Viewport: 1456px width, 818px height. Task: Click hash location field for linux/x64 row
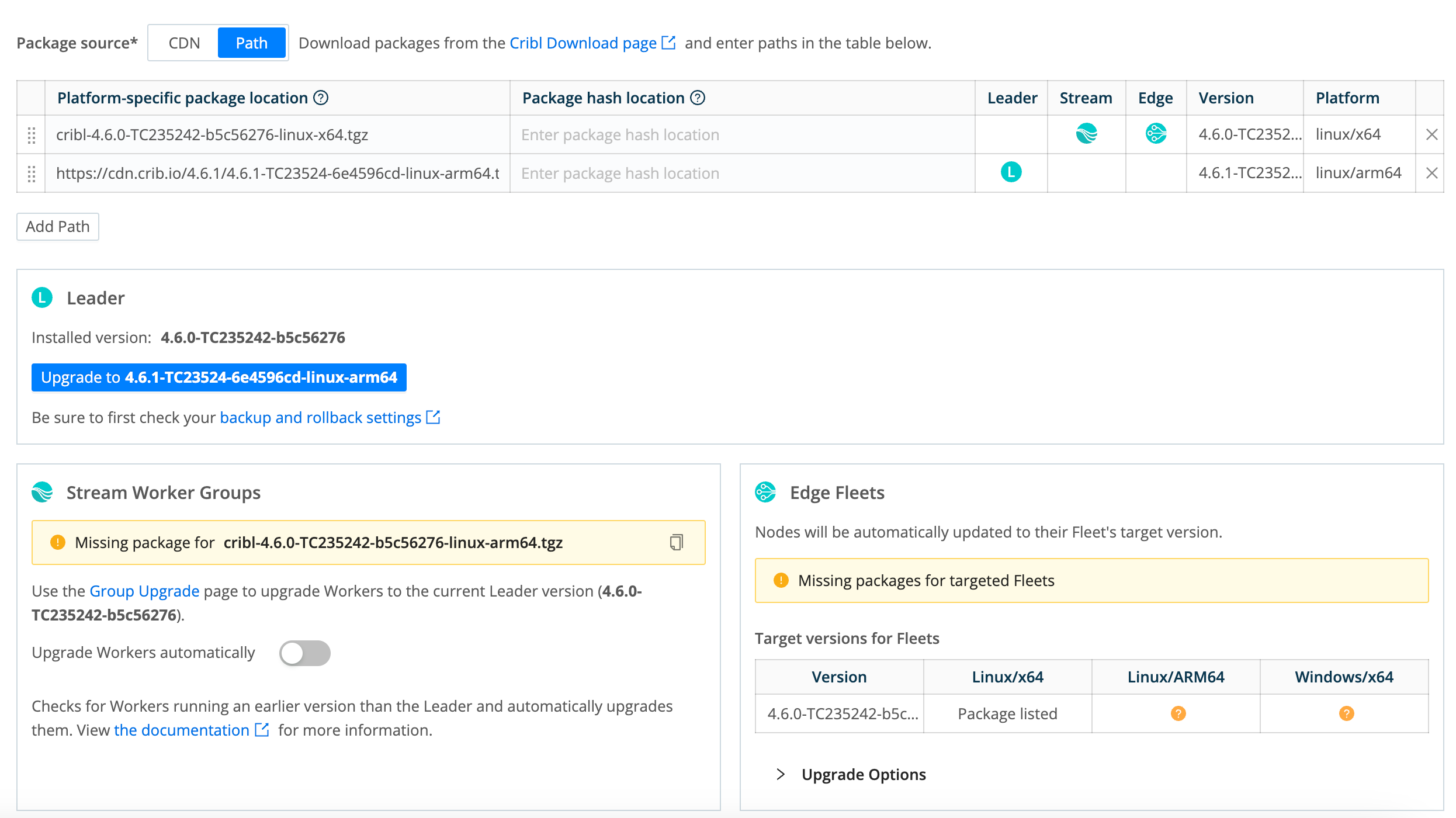(x=743, y=135)
